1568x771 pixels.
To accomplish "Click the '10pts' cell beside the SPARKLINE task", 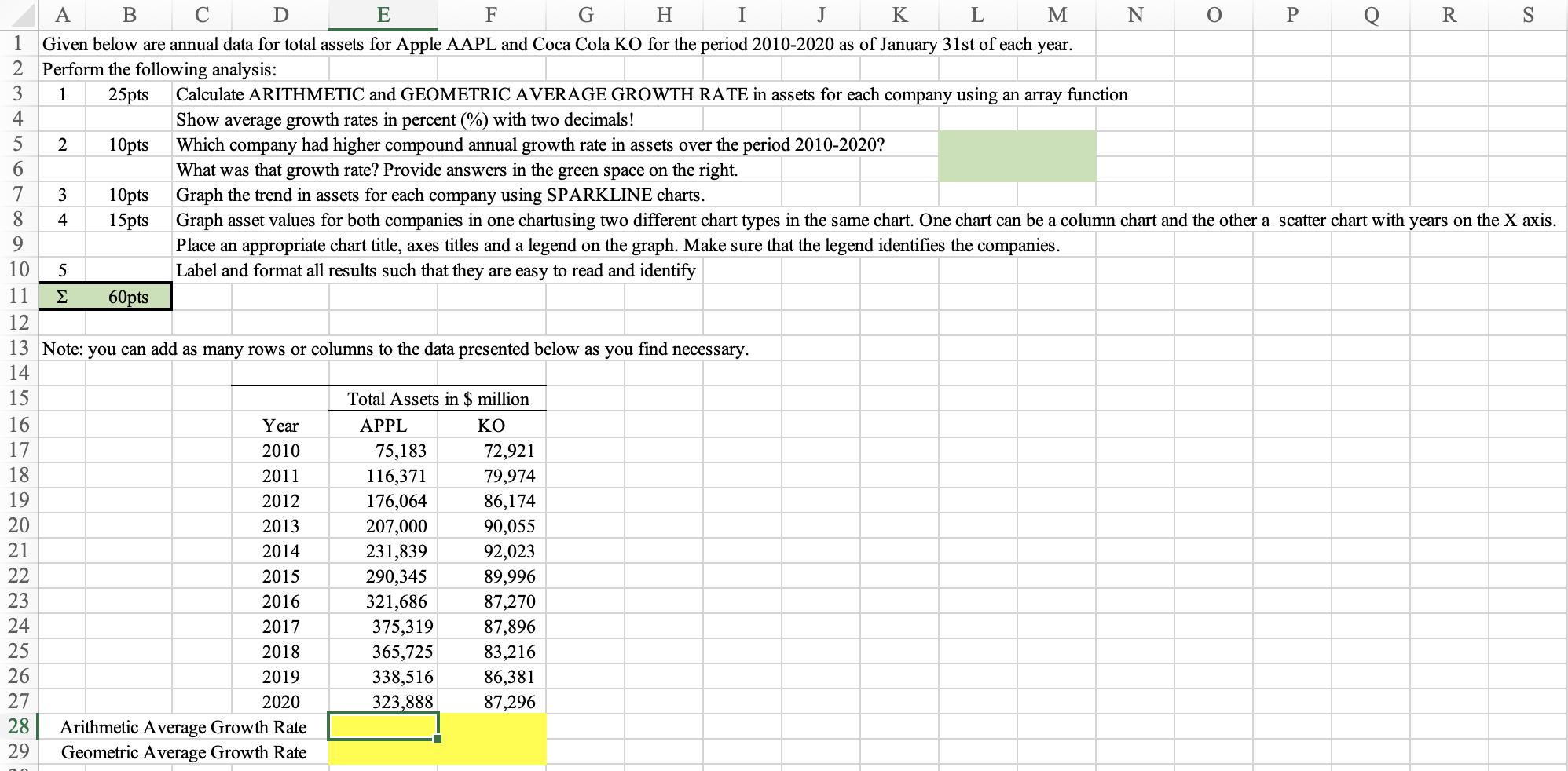I will pos(129,195).
